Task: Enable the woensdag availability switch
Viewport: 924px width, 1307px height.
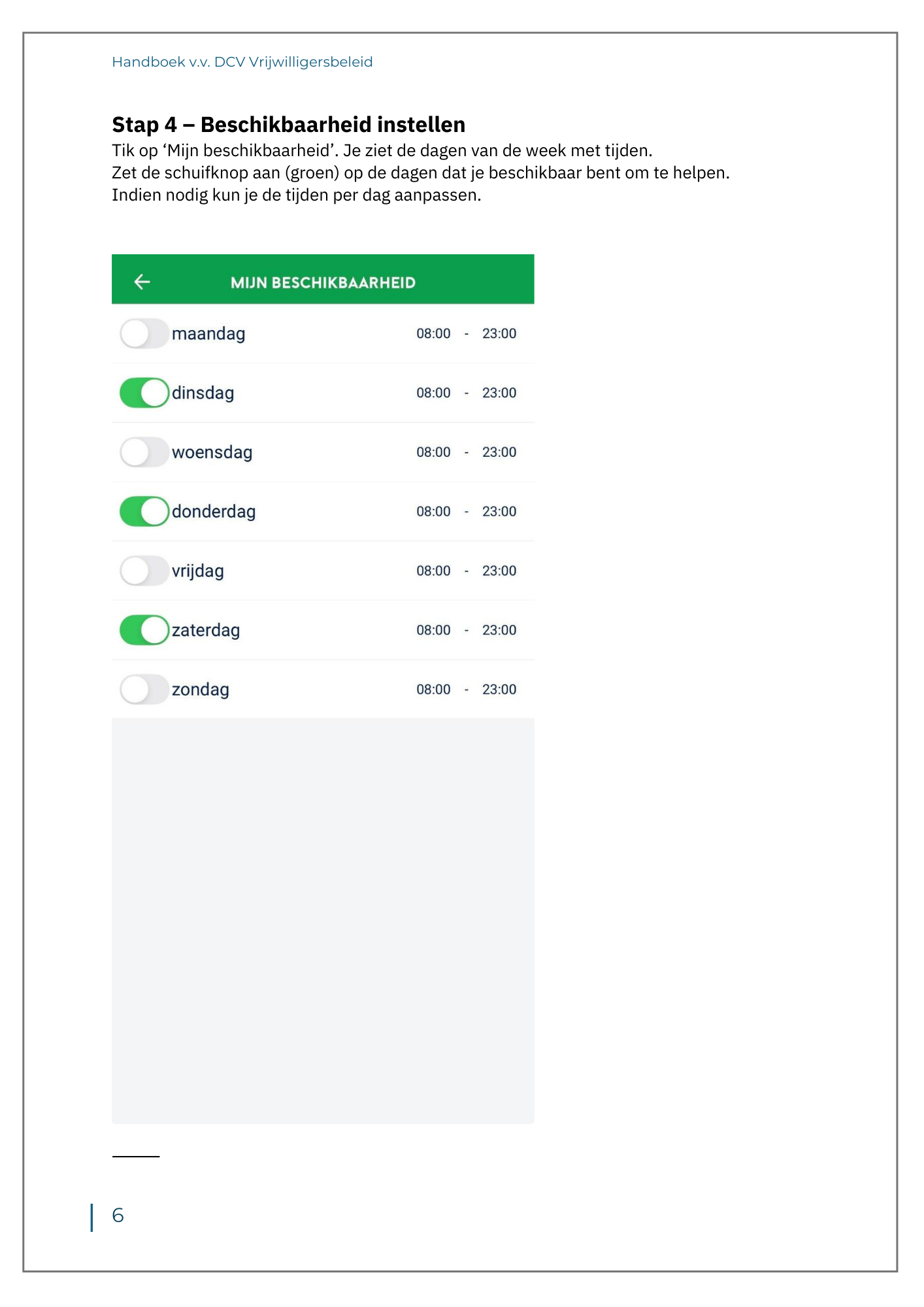Action: point(144,452)
